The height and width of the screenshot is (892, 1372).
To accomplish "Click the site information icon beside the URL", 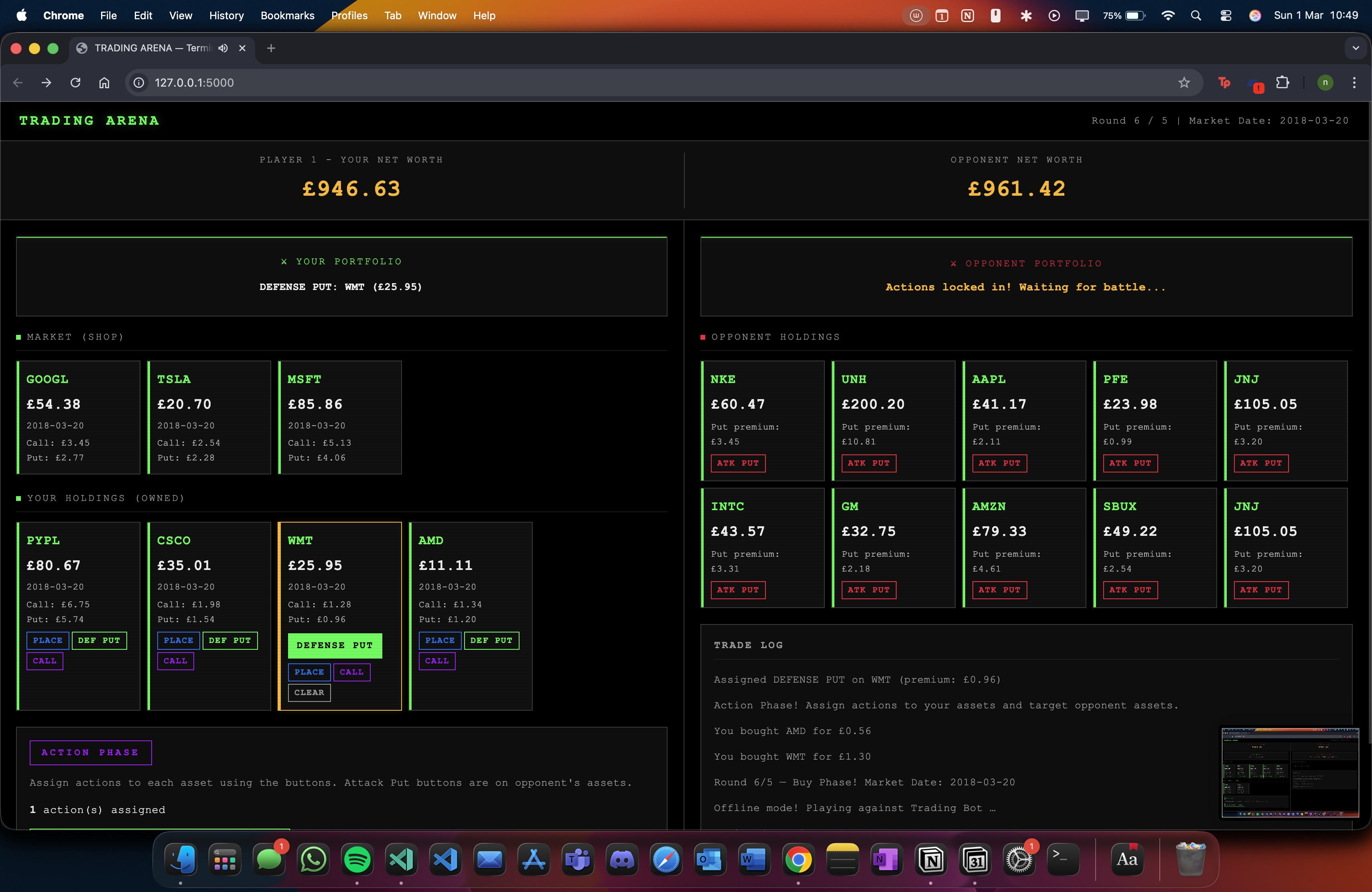I will tap(139, 82).
